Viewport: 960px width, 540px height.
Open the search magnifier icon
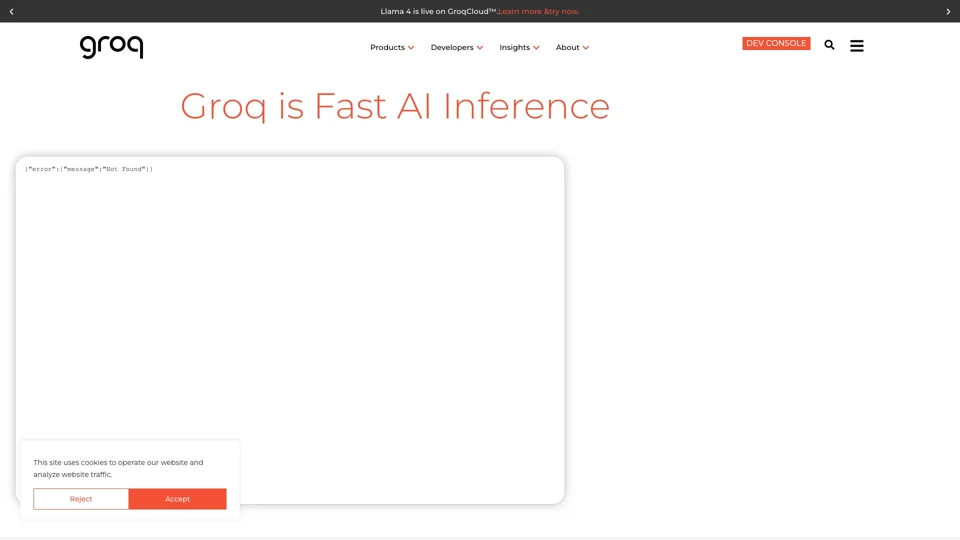829,45
